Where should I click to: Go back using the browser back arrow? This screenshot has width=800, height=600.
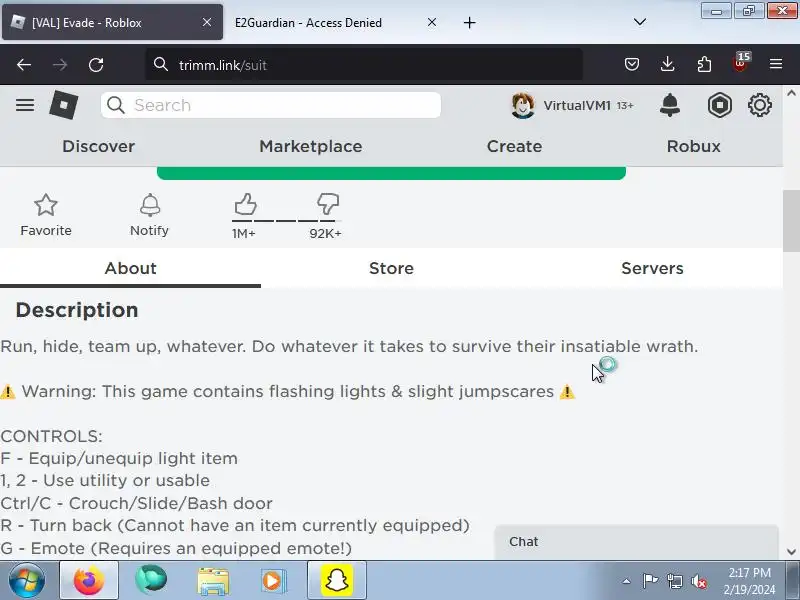tap(24, 65)
